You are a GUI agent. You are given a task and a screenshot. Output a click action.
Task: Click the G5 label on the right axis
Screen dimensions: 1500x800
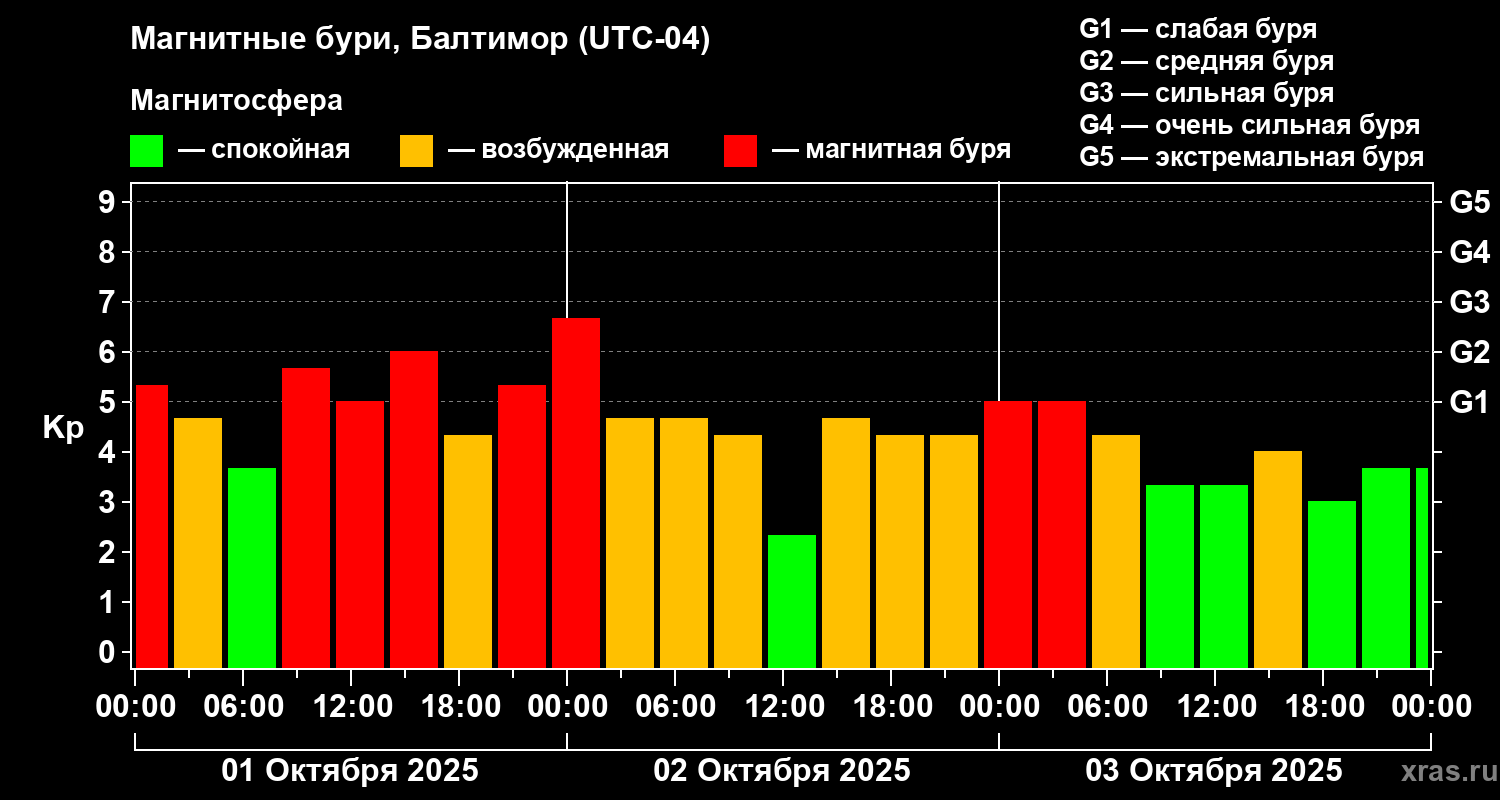pos(1469,202)
